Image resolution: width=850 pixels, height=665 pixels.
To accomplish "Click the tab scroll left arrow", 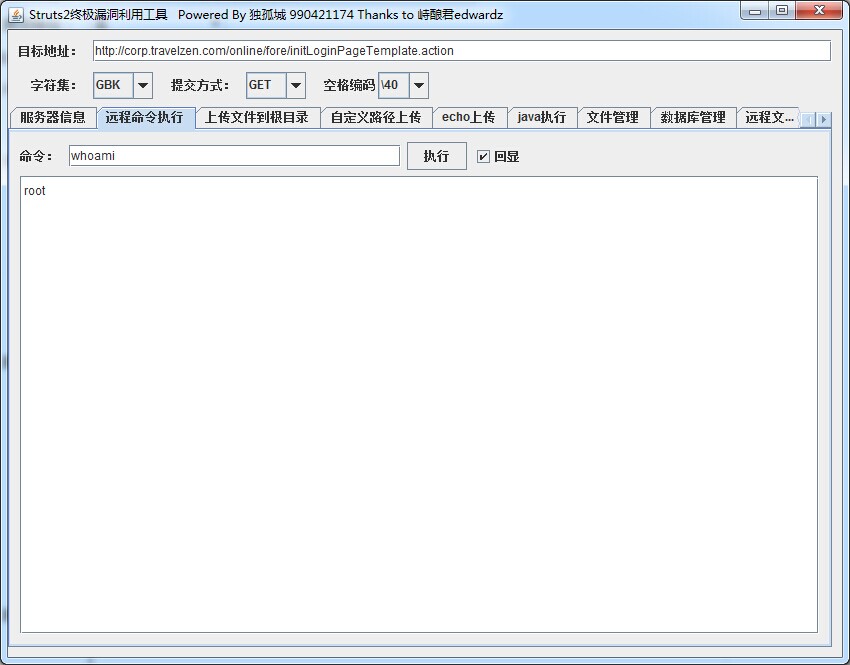I will (x=808, y=119).
